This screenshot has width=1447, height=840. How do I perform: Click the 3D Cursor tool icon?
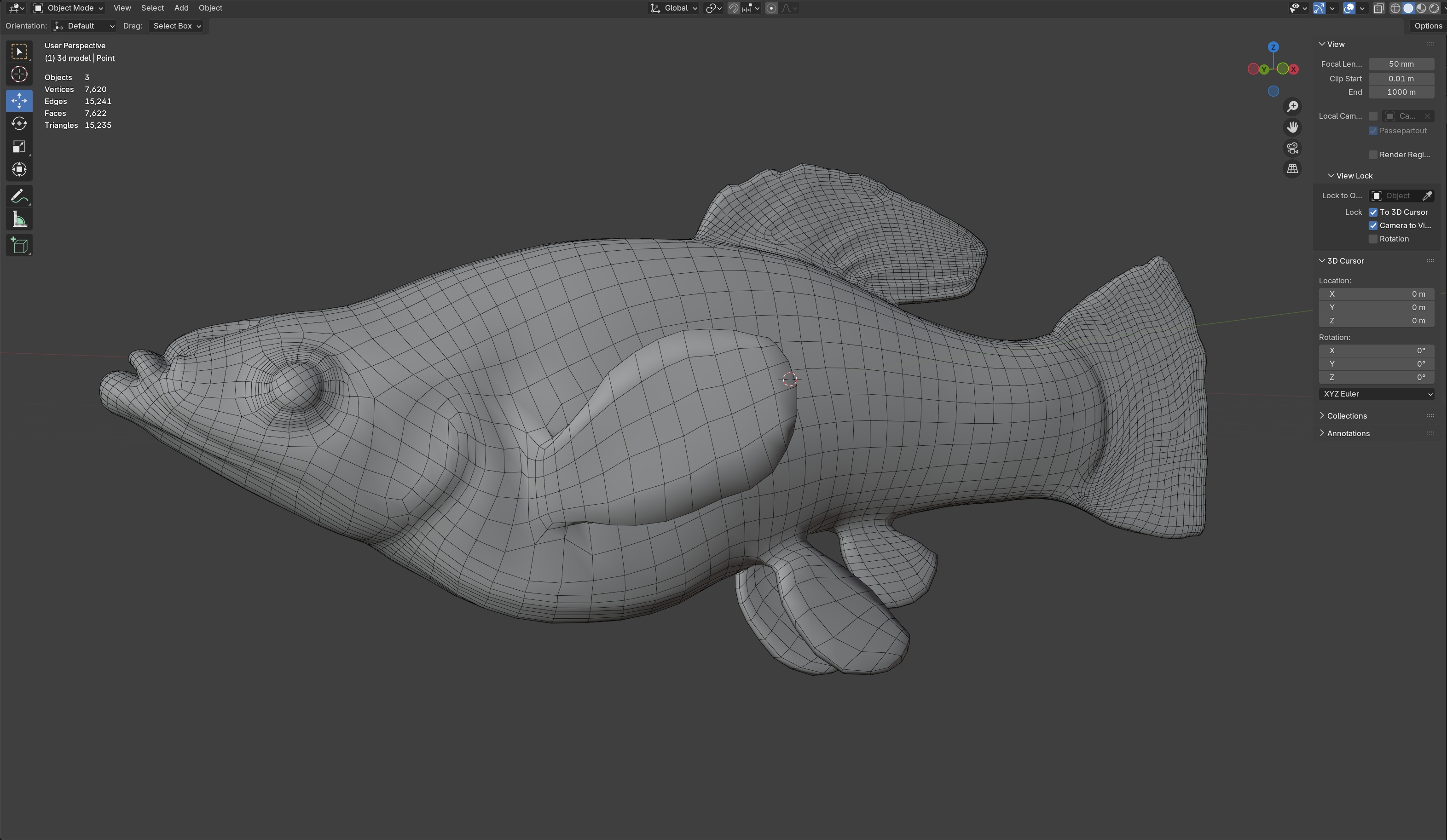(19, 75)
